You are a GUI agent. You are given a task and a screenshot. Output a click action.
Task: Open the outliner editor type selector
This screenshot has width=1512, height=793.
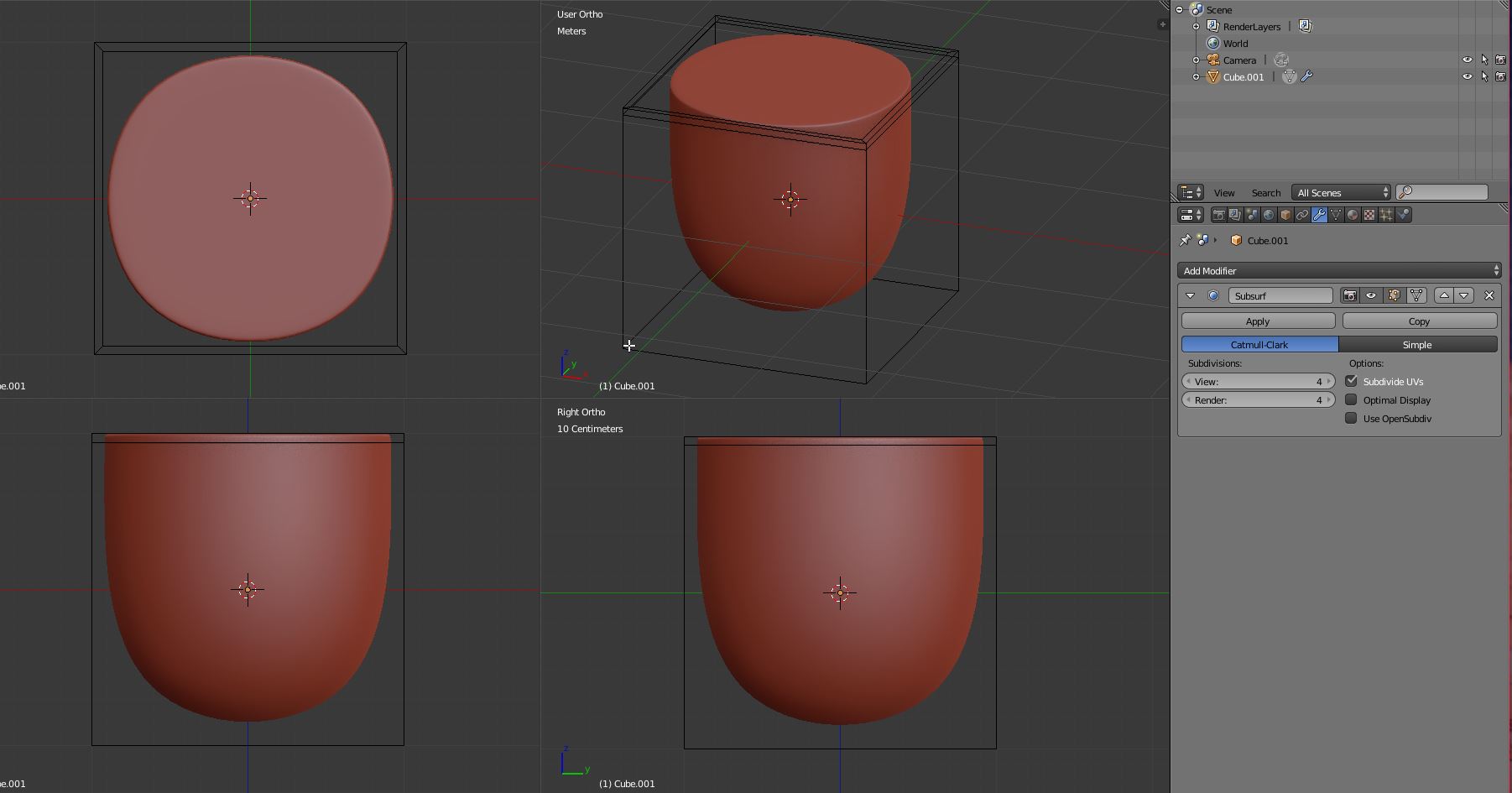point(1191,193)
